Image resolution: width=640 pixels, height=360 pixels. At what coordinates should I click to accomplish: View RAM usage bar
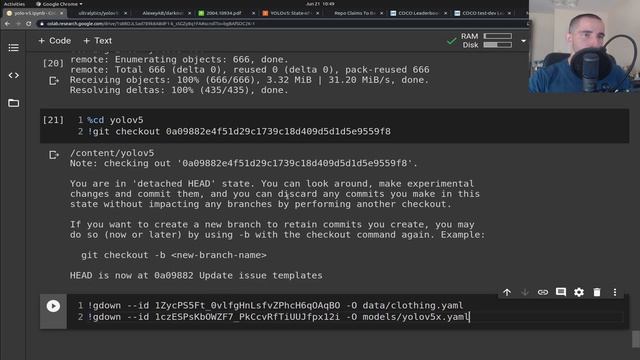[498, 36]
